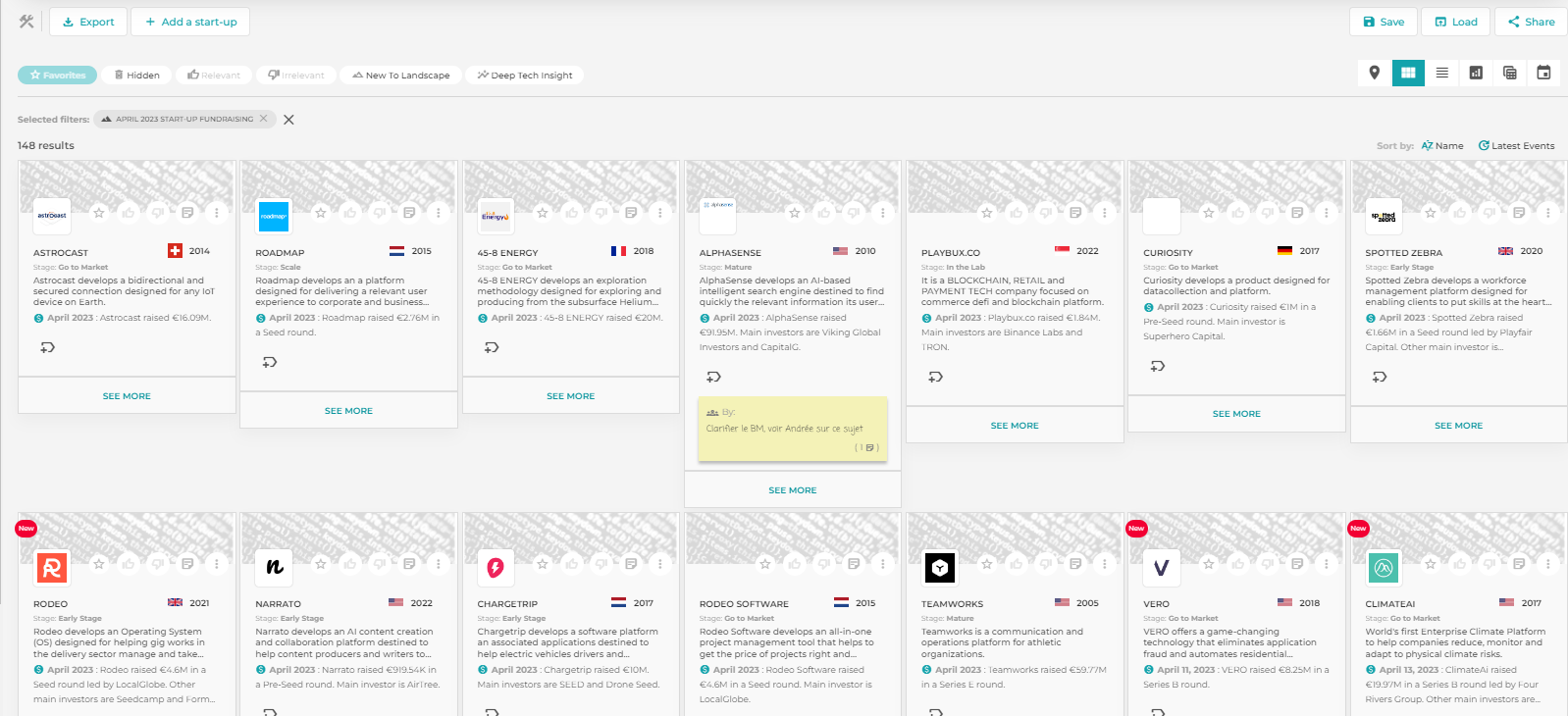Thumbs down the ClimateAI card
The image size is (1568, 716).
(x=1490, y=564)
